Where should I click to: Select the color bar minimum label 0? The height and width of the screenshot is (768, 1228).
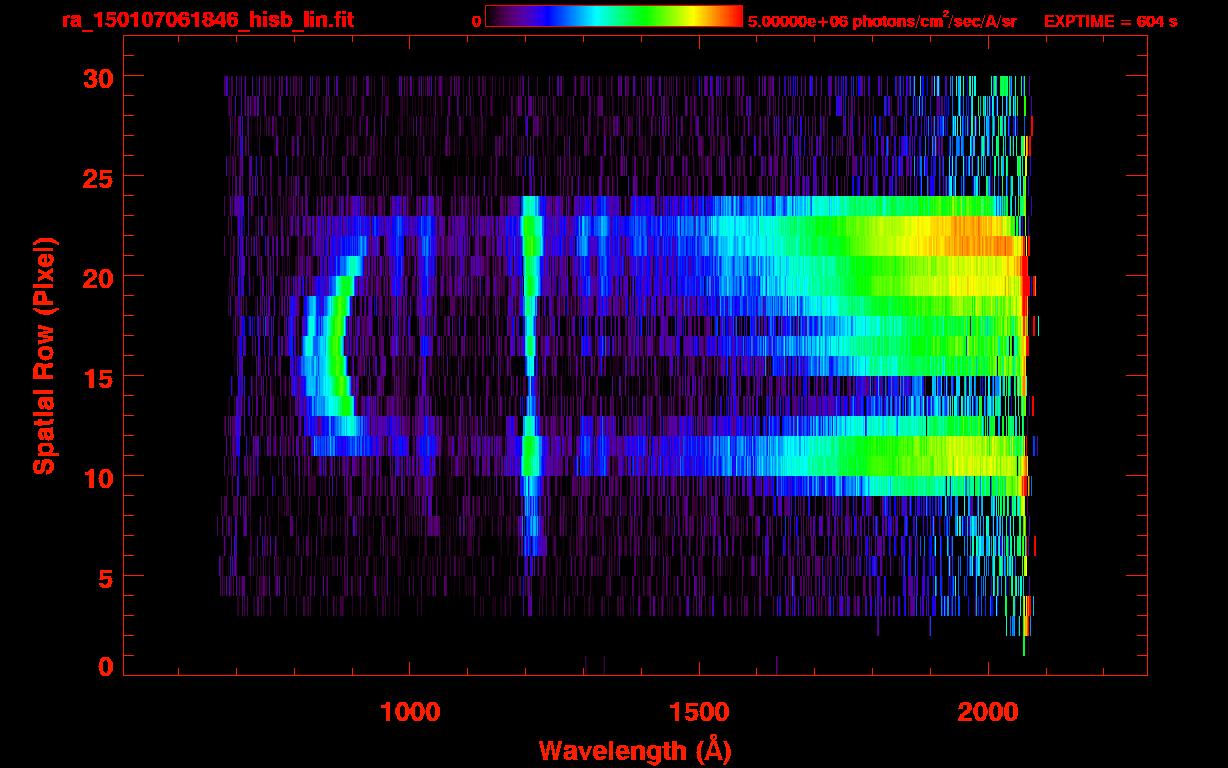pyautogui.click(x=476, y=21)
